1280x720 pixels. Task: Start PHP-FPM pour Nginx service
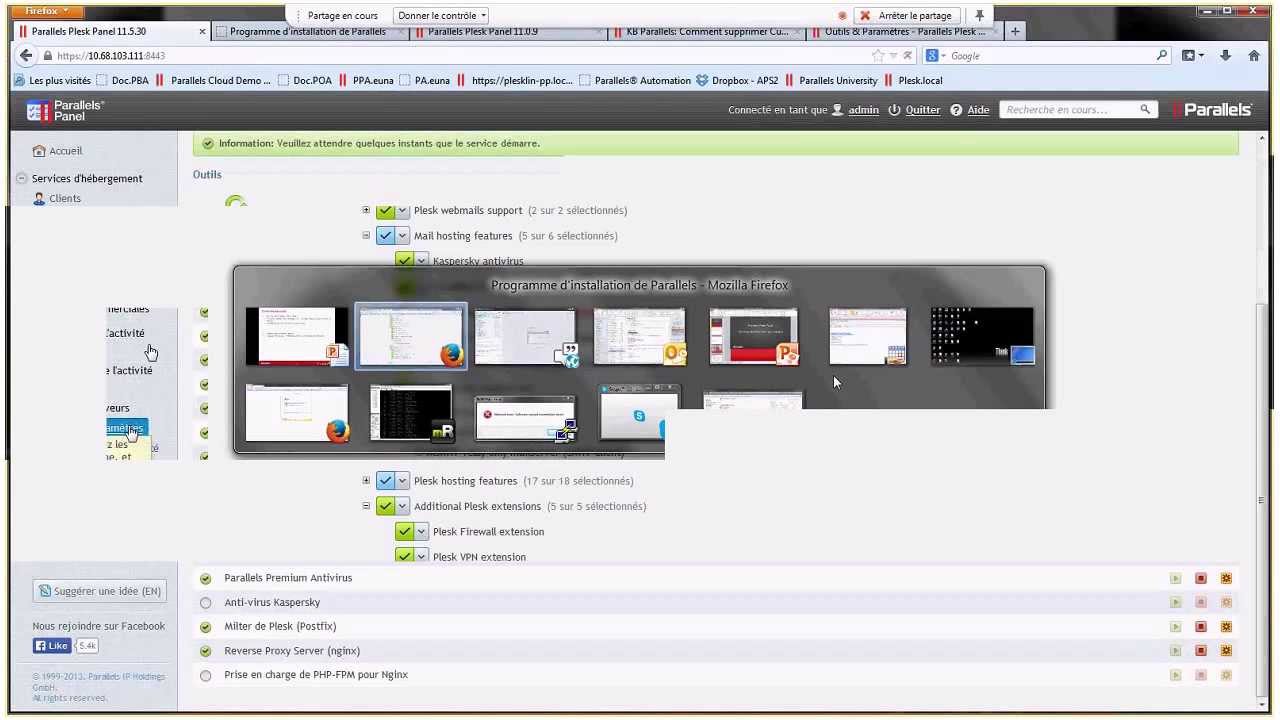tap(1175, 675)
